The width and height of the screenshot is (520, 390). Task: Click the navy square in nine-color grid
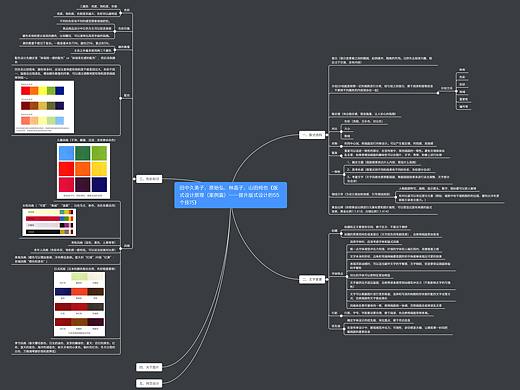[99, 184]
